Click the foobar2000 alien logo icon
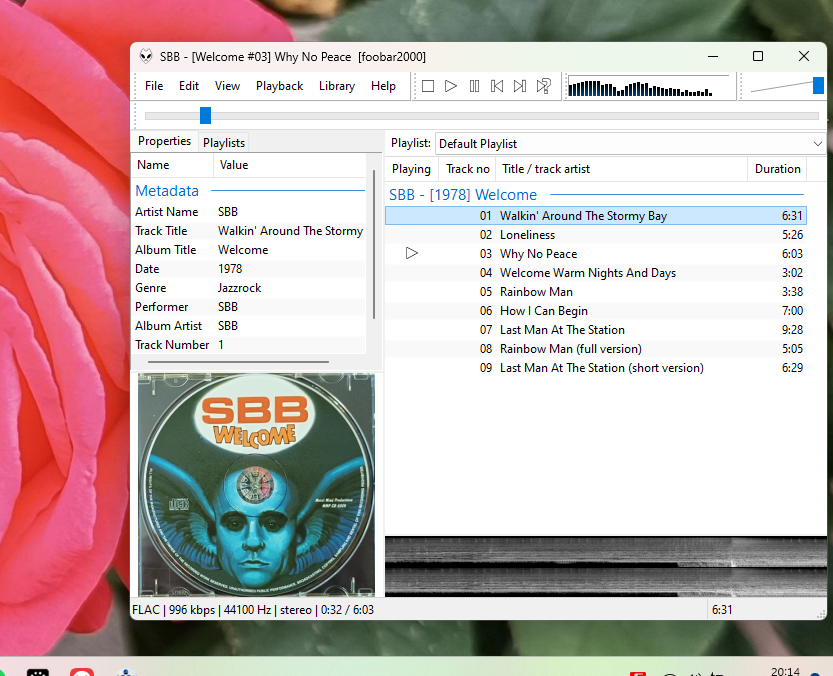 click(x=146, y=56)
